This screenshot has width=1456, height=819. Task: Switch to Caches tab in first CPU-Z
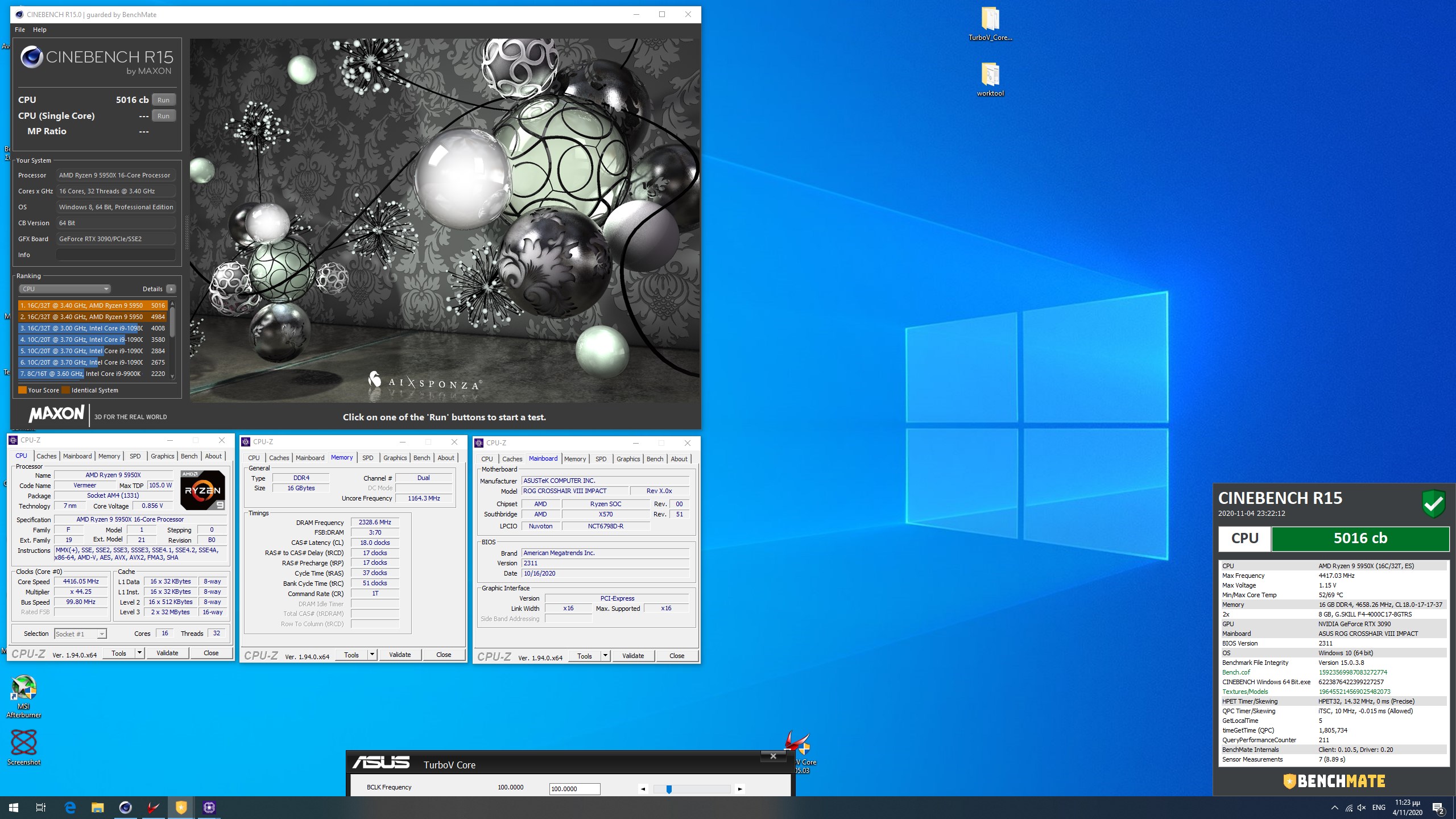(x=47, y=456)
